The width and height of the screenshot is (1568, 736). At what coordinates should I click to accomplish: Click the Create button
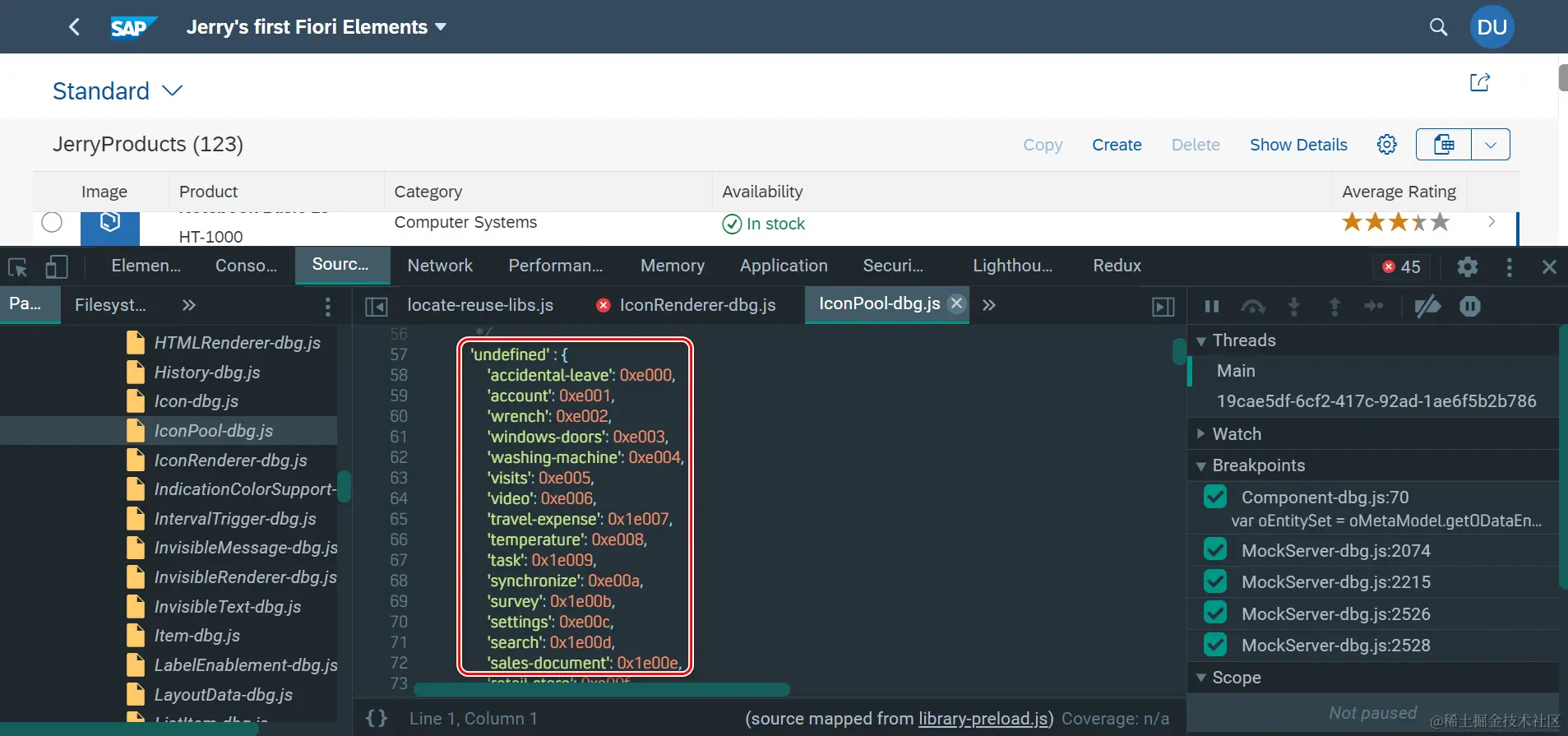(1117, 145)
